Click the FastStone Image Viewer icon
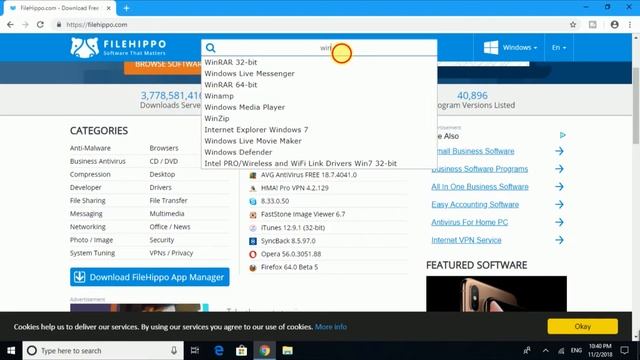The width and height of the screenshot is (640, 360). click(x=253, y=215)
